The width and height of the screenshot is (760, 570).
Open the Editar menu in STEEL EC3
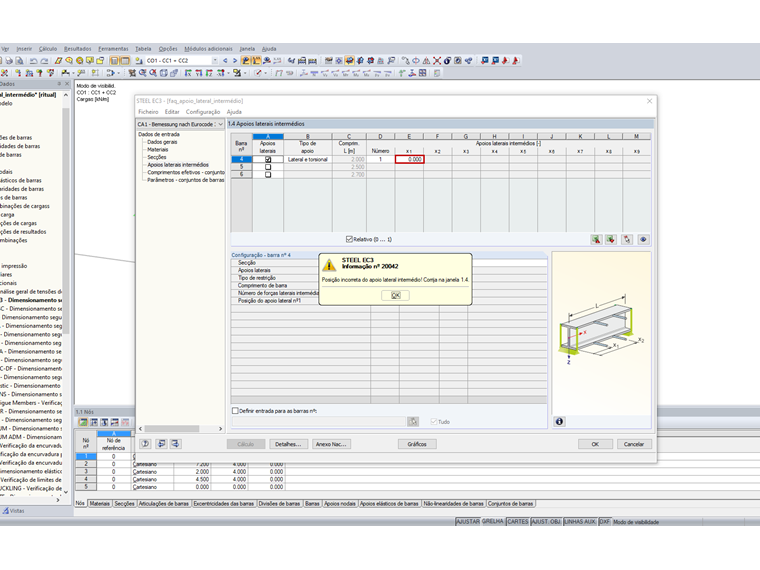pos(172,112)
